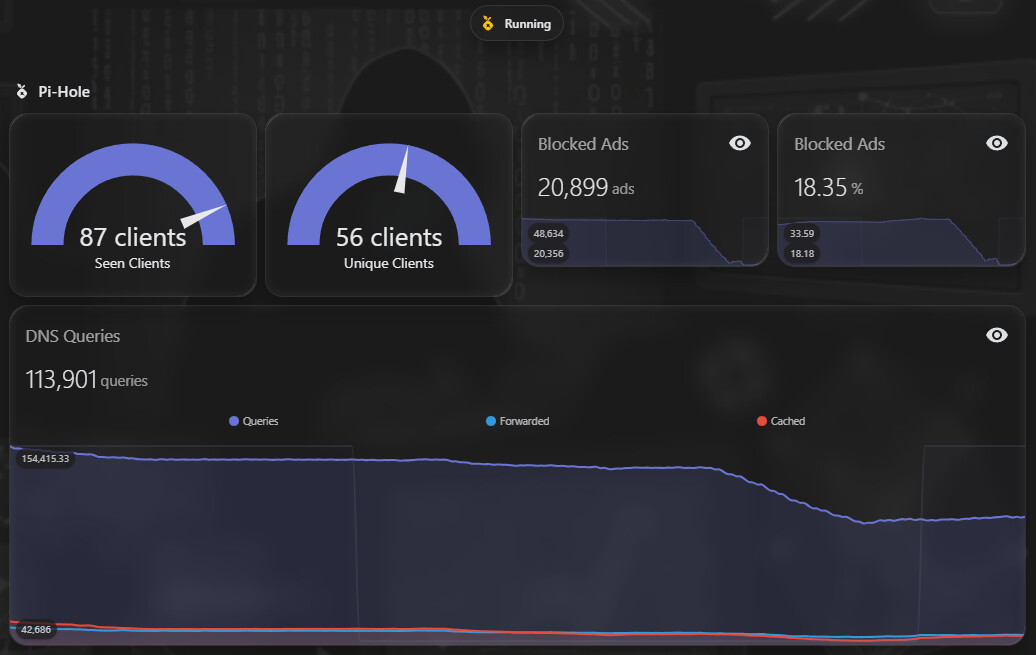Image resolution: width=1036 pixels, height=655 pixels.
Task: Toggle eye icon on the DNS Queries card
Action: [996, 335]
